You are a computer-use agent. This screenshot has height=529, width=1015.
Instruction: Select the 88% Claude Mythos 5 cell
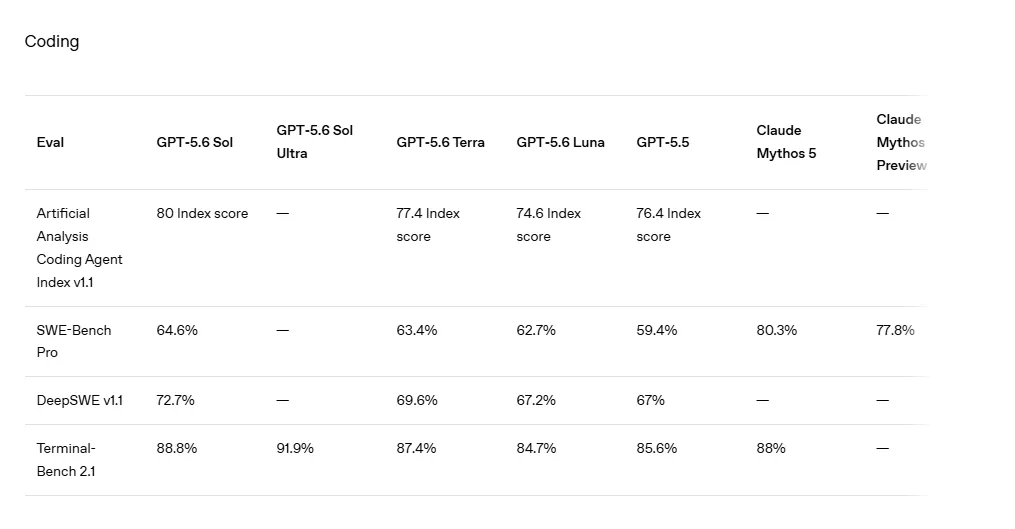(x=770, y=448)
